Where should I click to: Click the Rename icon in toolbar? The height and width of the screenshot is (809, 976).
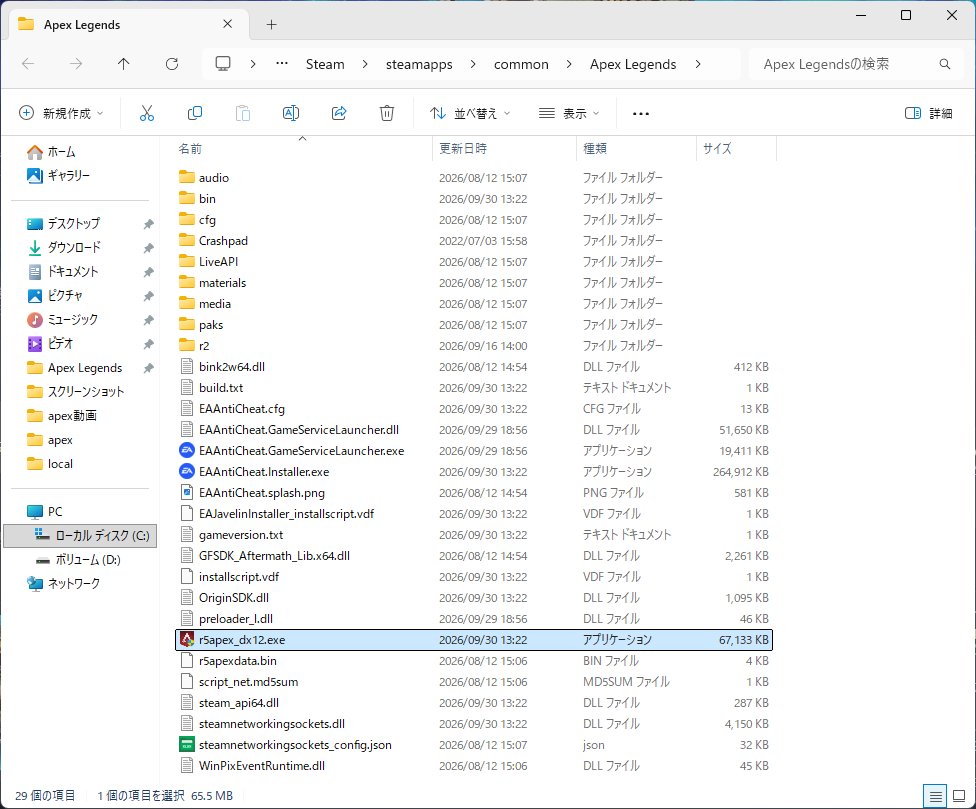291,113
